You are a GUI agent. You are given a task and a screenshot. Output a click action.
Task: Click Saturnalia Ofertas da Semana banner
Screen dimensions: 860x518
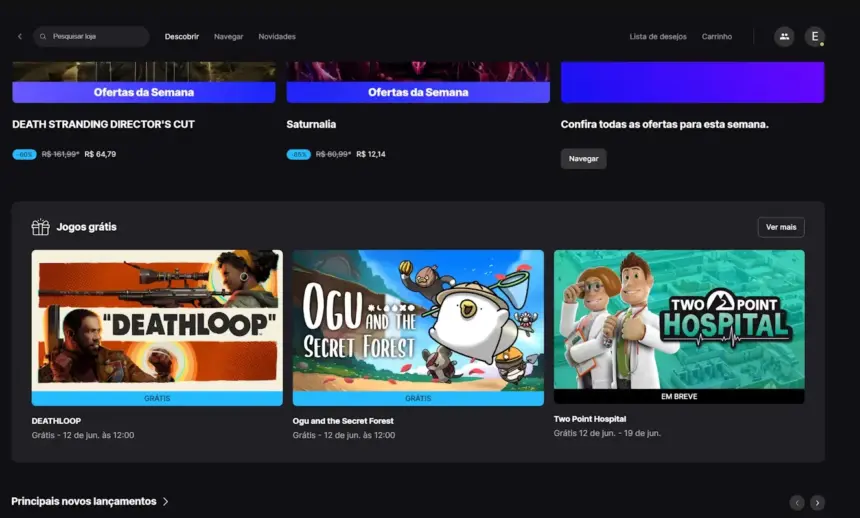(418, 92)
